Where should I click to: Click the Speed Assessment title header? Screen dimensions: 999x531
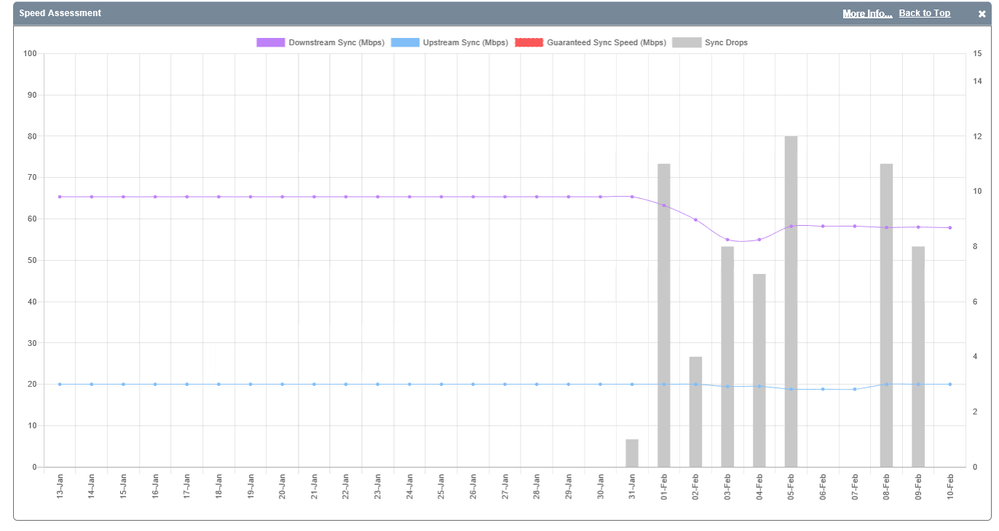60,14
